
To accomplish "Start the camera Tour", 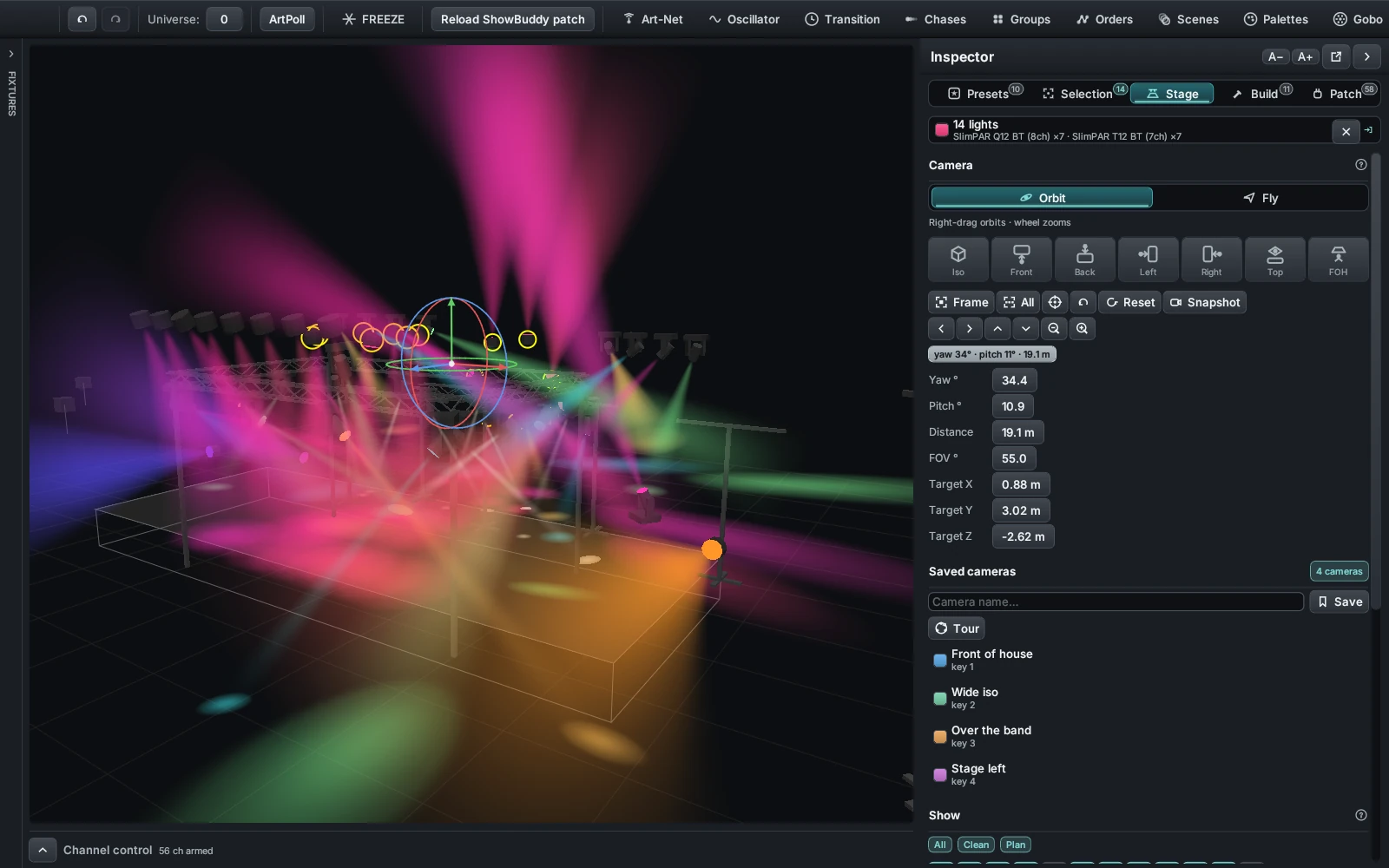I will click(x=957, y=628).
